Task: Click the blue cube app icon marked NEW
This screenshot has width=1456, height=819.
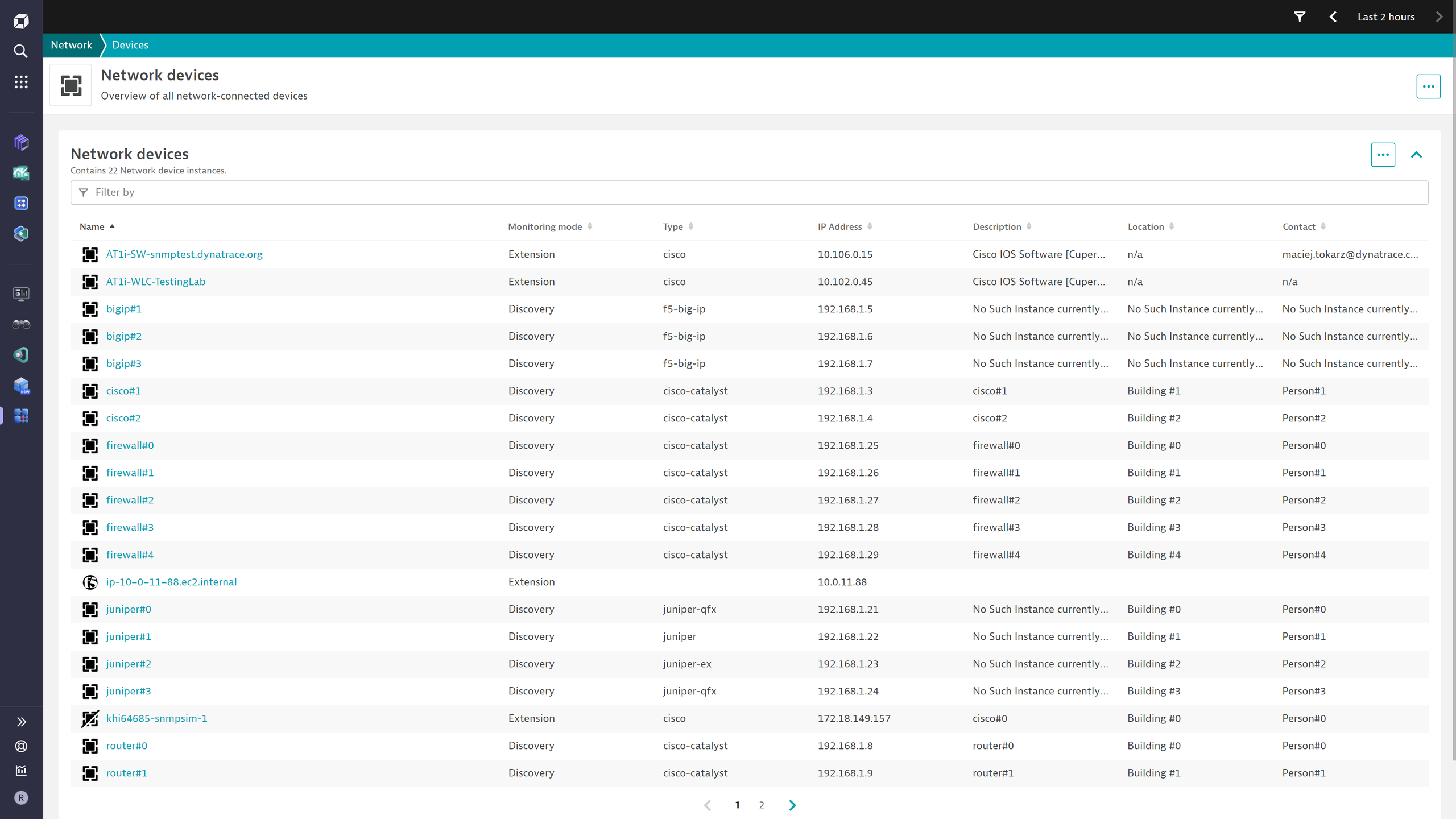Action: click(x=21, y=386)
